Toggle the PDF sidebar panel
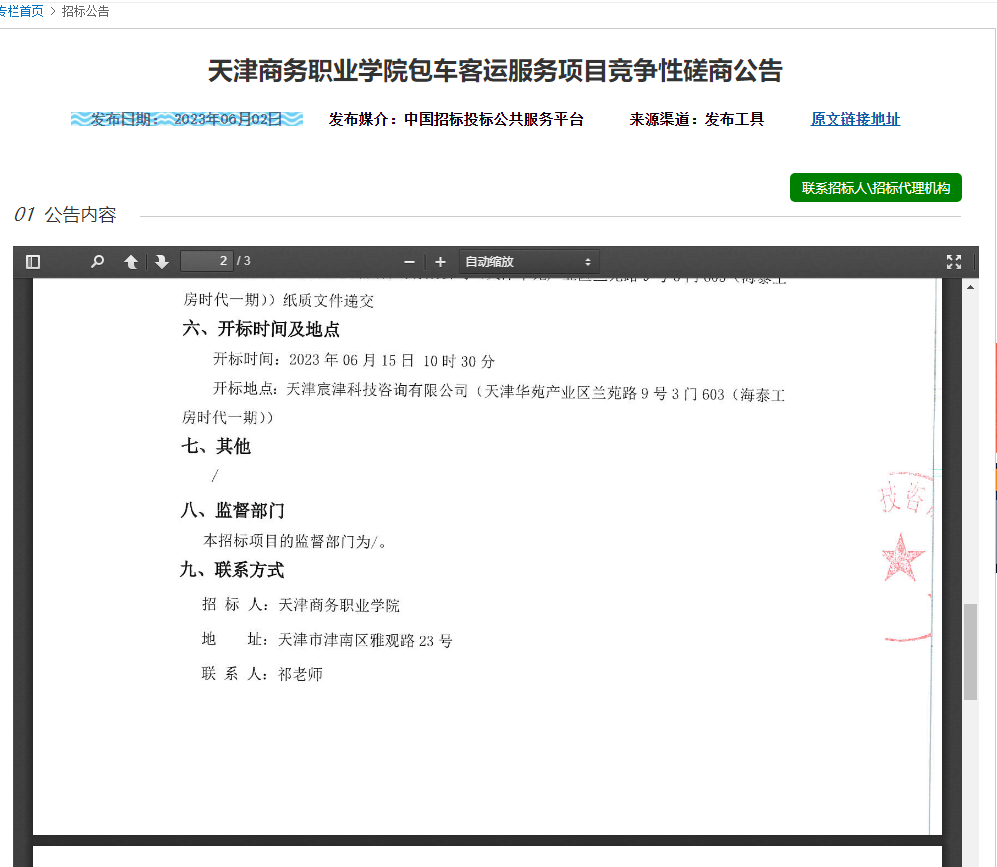The width and height of the screenshot is (997, 867). [33, 262]
